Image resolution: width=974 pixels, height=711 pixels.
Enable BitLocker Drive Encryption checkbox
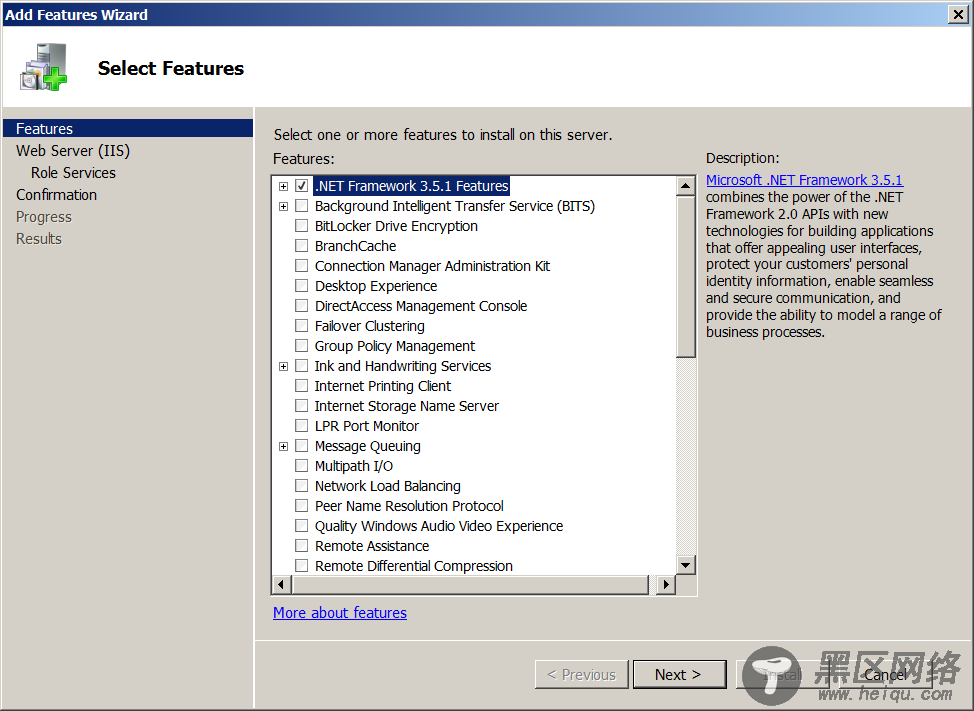pyautogui.click(x=301, y=225)
